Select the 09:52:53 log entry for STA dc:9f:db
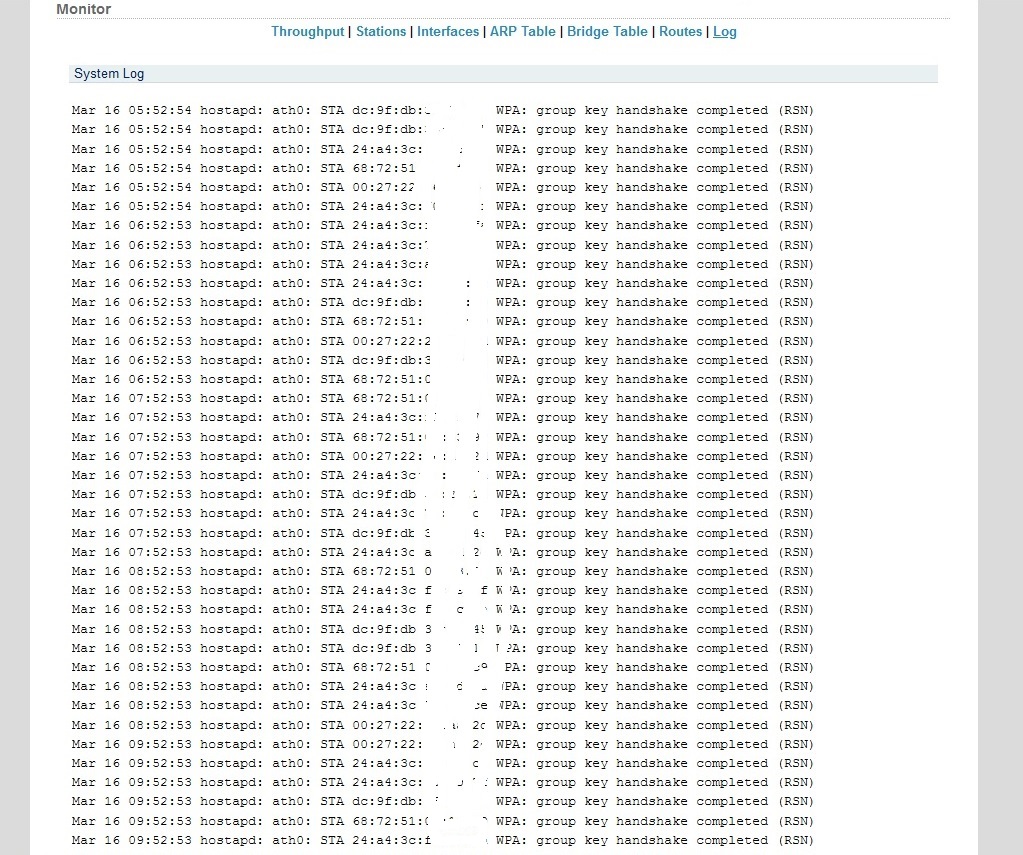This screenshot has height=855, width=1023. [442, 801]
